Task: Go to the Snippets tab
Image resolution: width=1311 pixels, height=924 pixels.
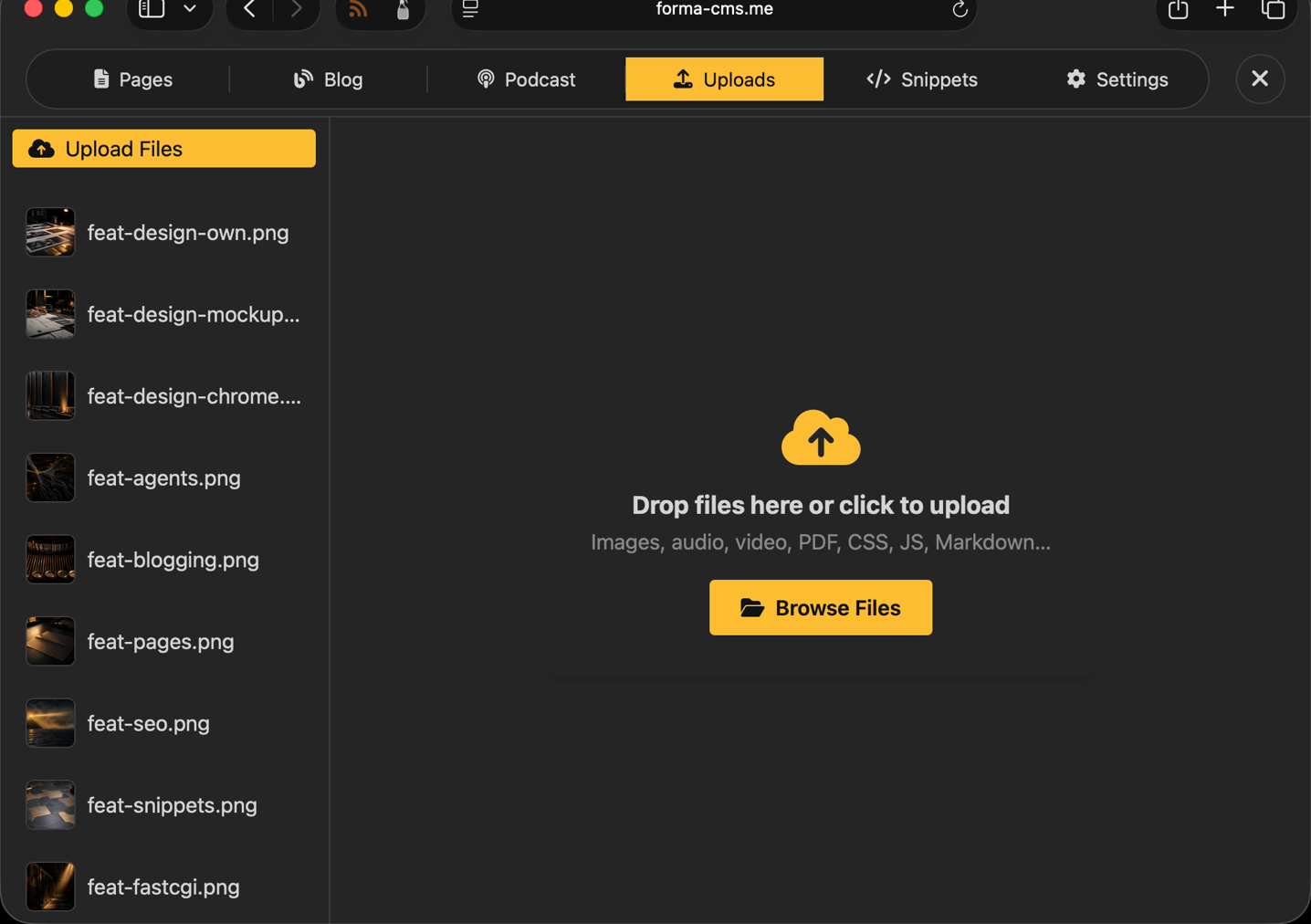Action: 922,79
